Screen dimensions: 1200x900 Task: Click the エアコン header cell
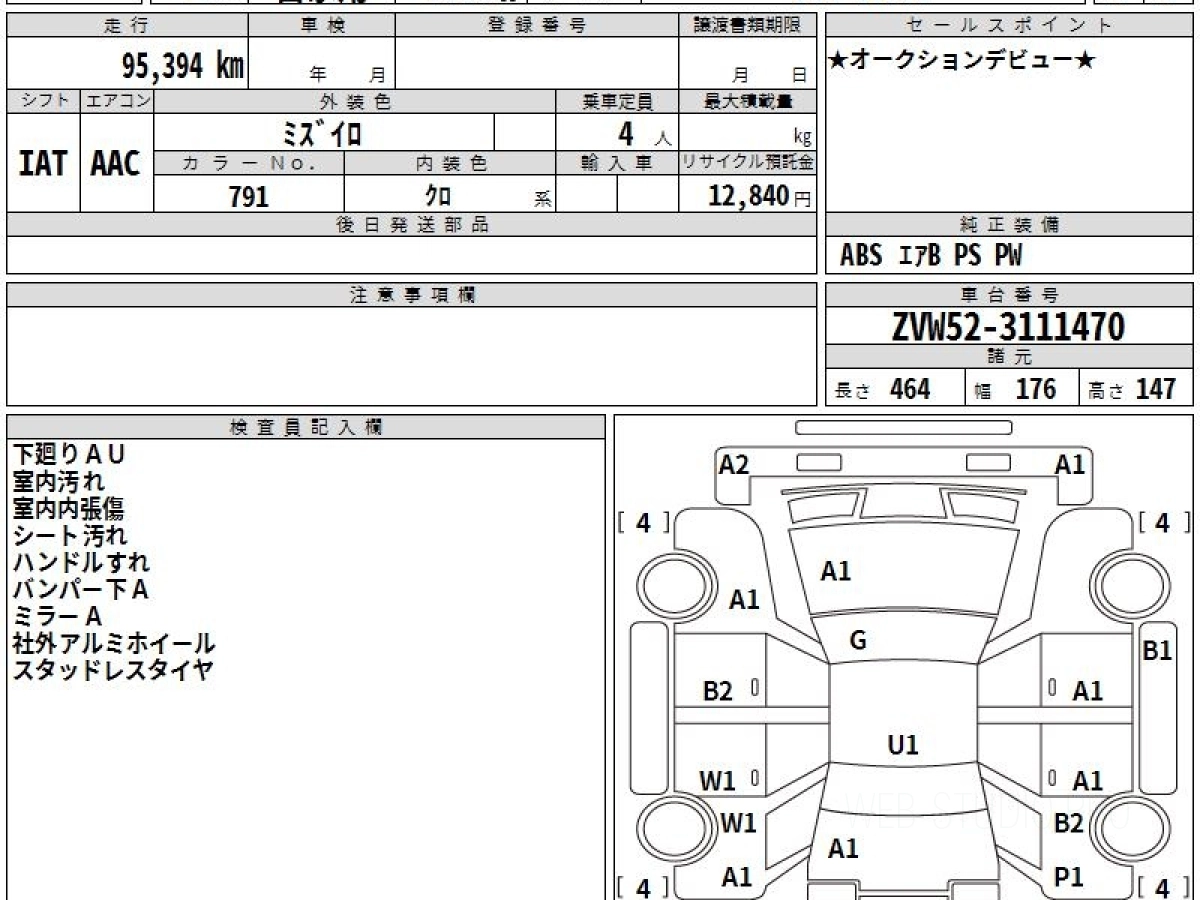pyautogui.click(x=117, y=101)
